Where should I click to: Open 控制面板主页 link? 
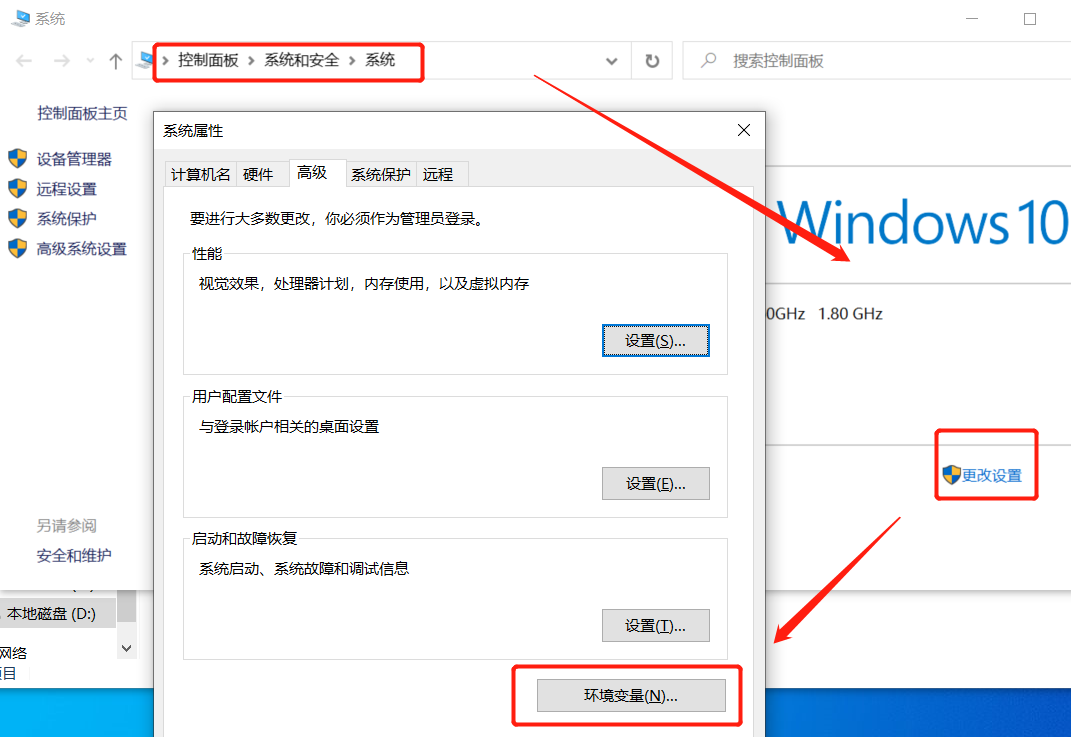tap(82, 113)
